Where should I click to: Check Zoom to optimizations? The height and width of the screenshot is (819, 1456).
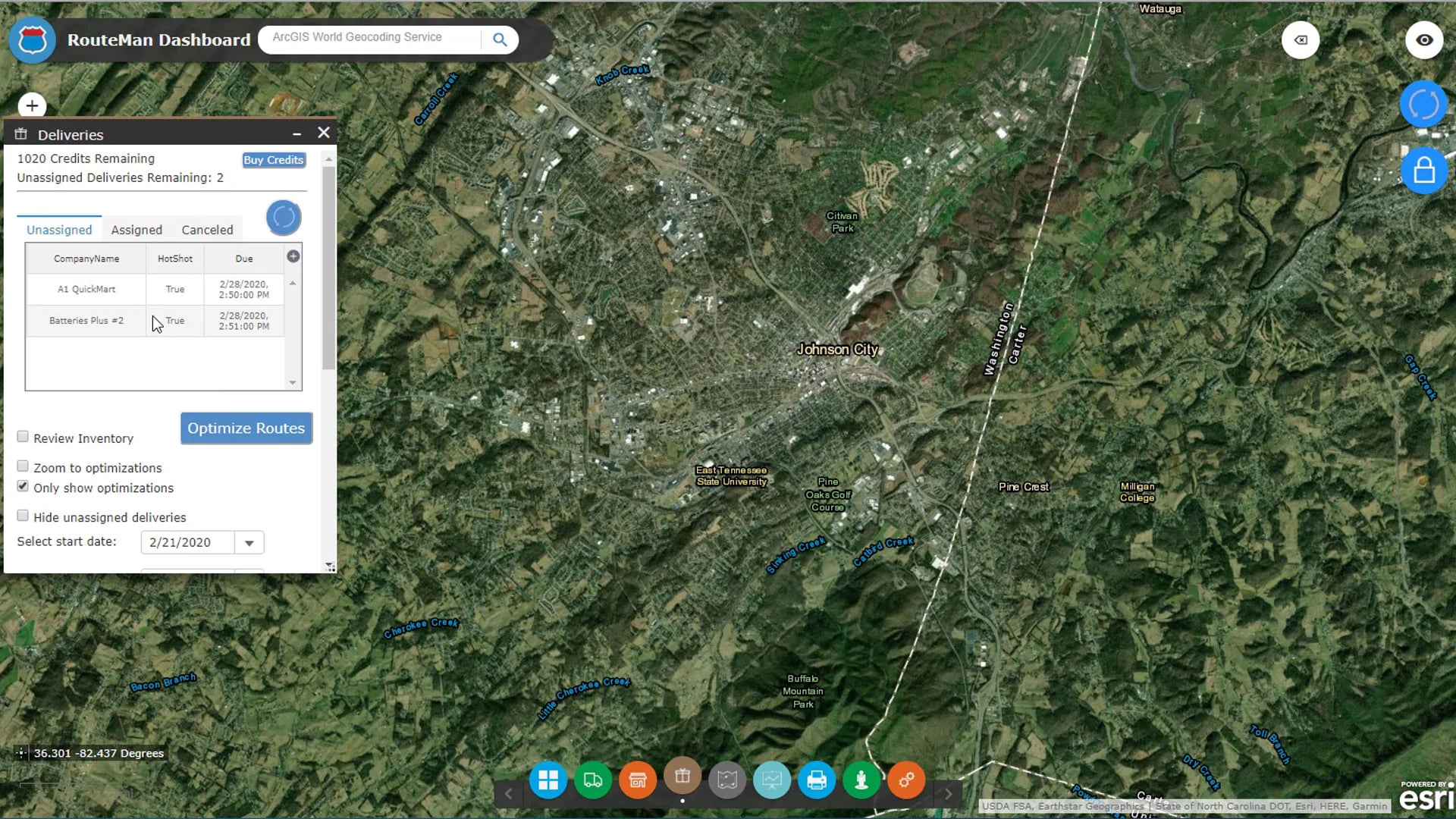[x=23, y=466]
